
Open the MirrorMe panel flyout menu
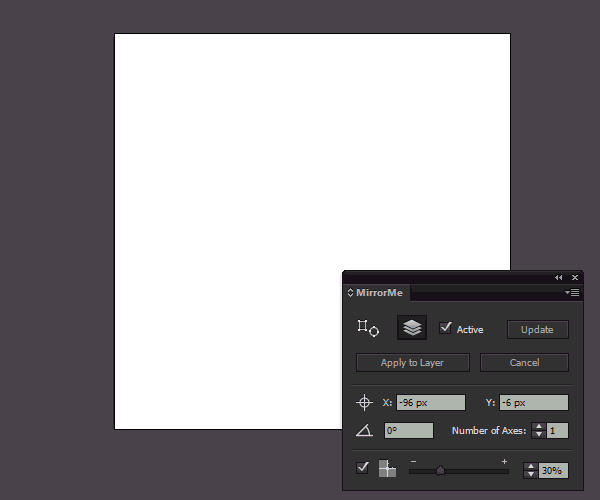[573, 293]
